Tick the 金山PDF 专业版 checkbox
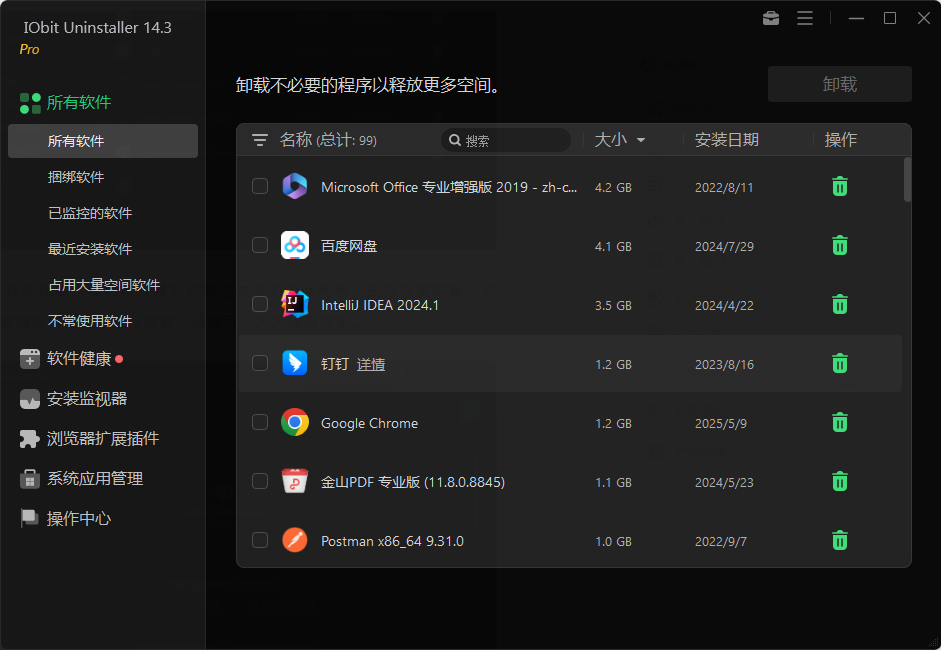The height and width of the screenshot is (650, 941). point(260,481)
